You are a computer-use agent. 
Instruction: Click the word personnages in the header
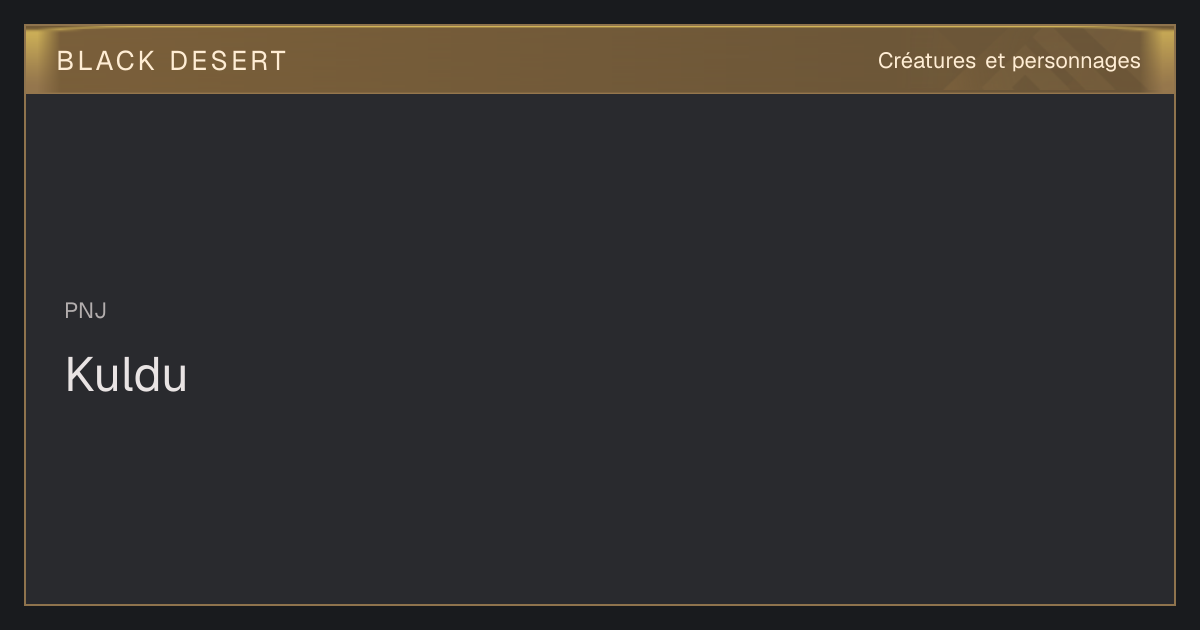click(1076, 62)
